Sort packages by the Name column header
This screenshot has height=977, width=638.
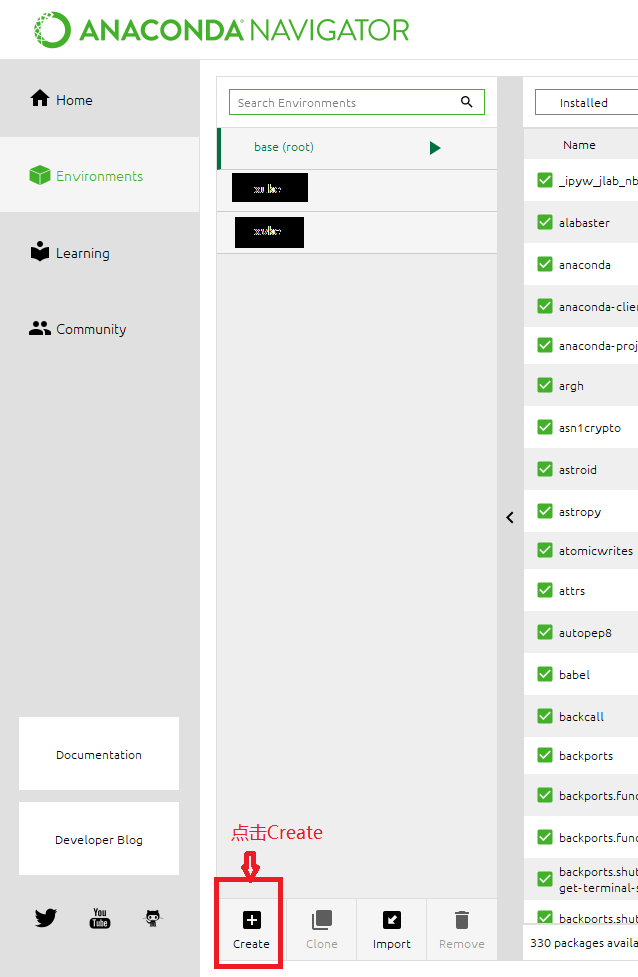(x=579, y=145)
